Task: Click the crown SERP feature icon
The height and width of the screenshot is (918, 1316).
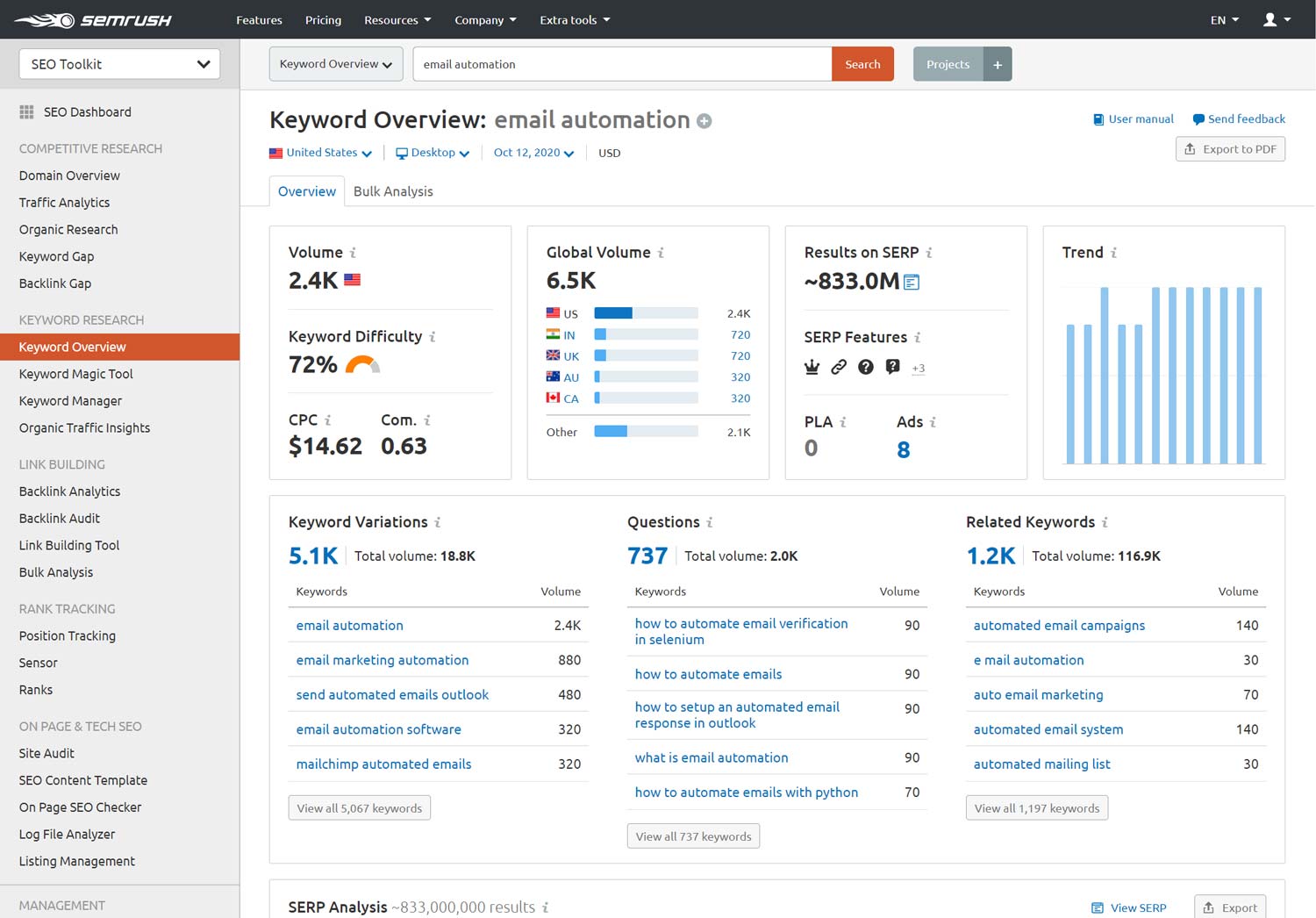Action: coord(812,367)
